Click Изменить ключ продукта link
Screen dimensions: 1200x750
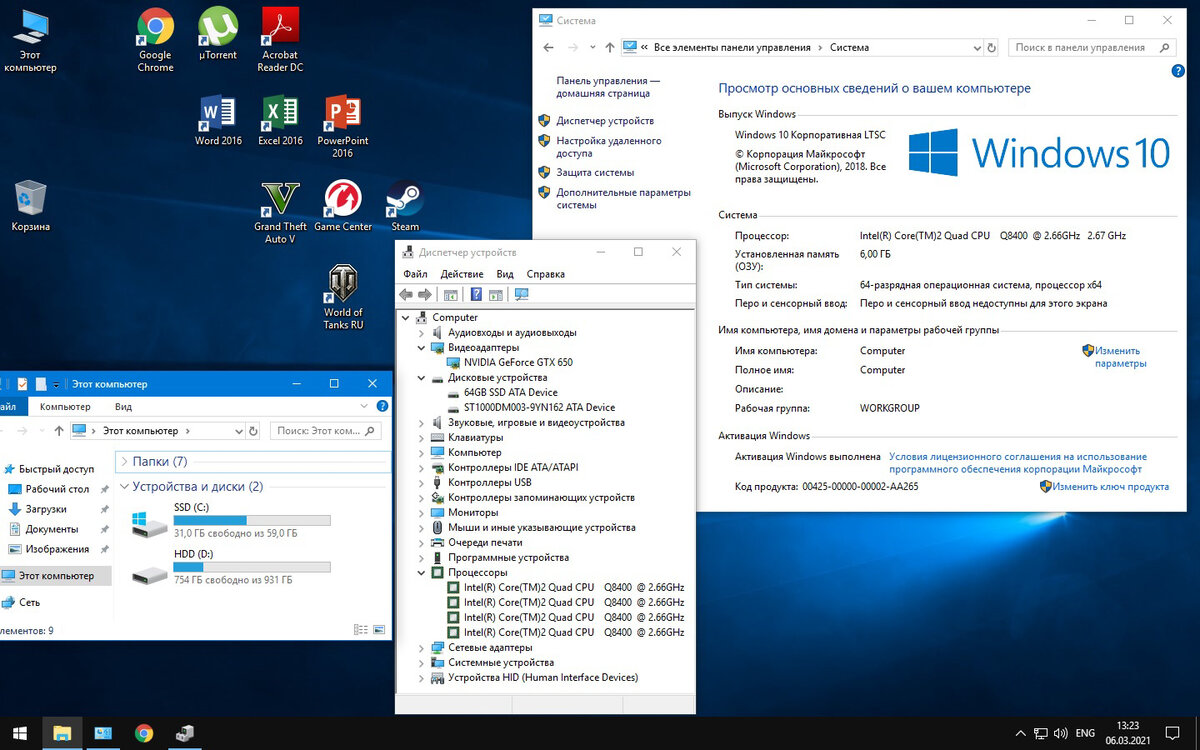pos(1110,487)
